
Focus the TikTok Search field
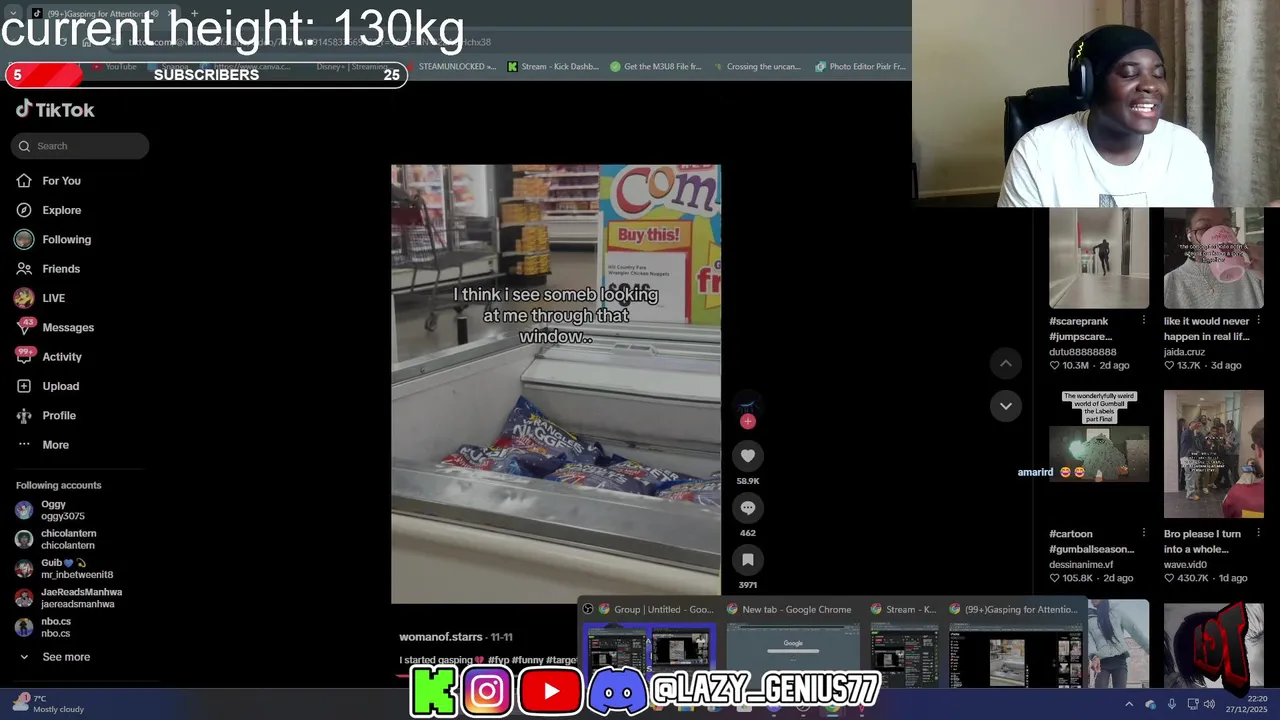click(x=80, y=146)
